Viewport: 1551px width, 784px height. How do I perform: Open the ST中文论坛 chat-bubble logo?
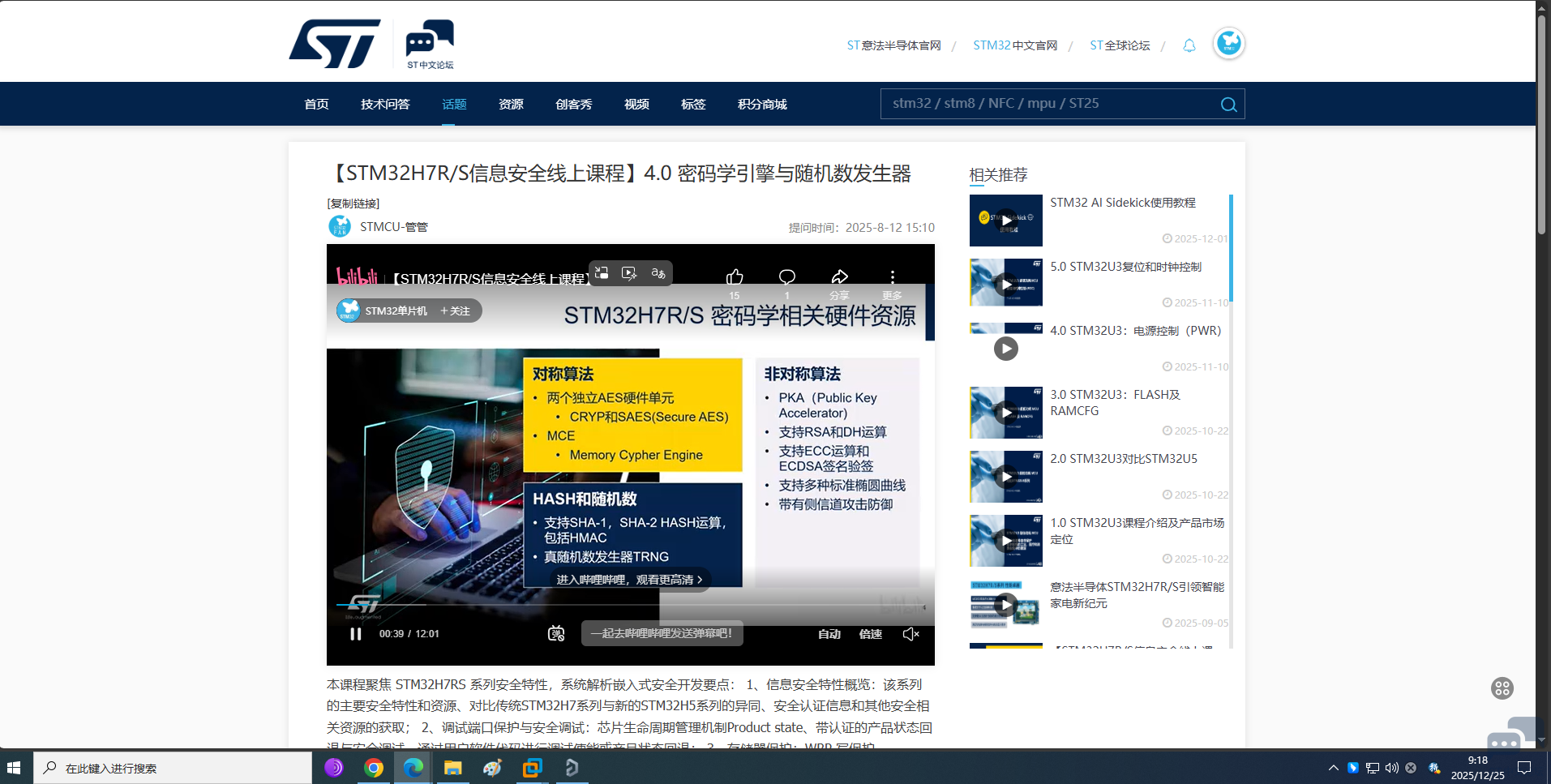(430, 44)
